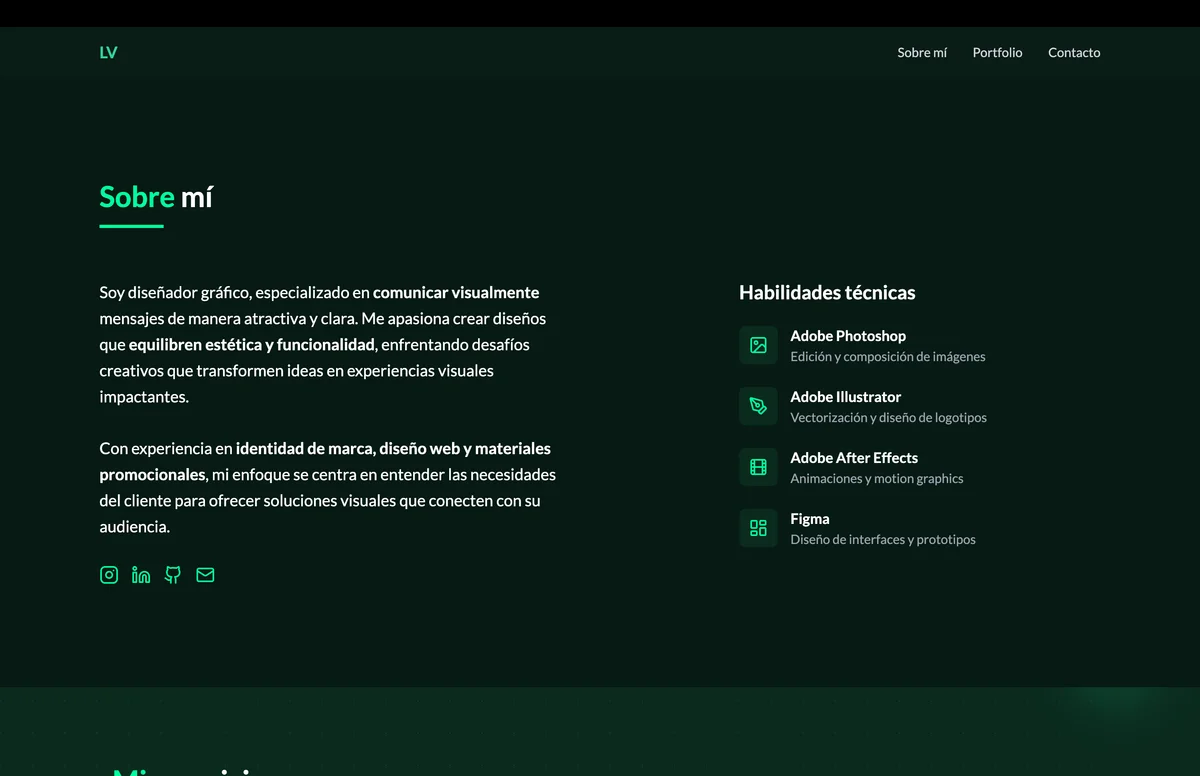Click the Habilidades técnicas heading
Viewport: 1200px width, 776px height.
point(827,293)
